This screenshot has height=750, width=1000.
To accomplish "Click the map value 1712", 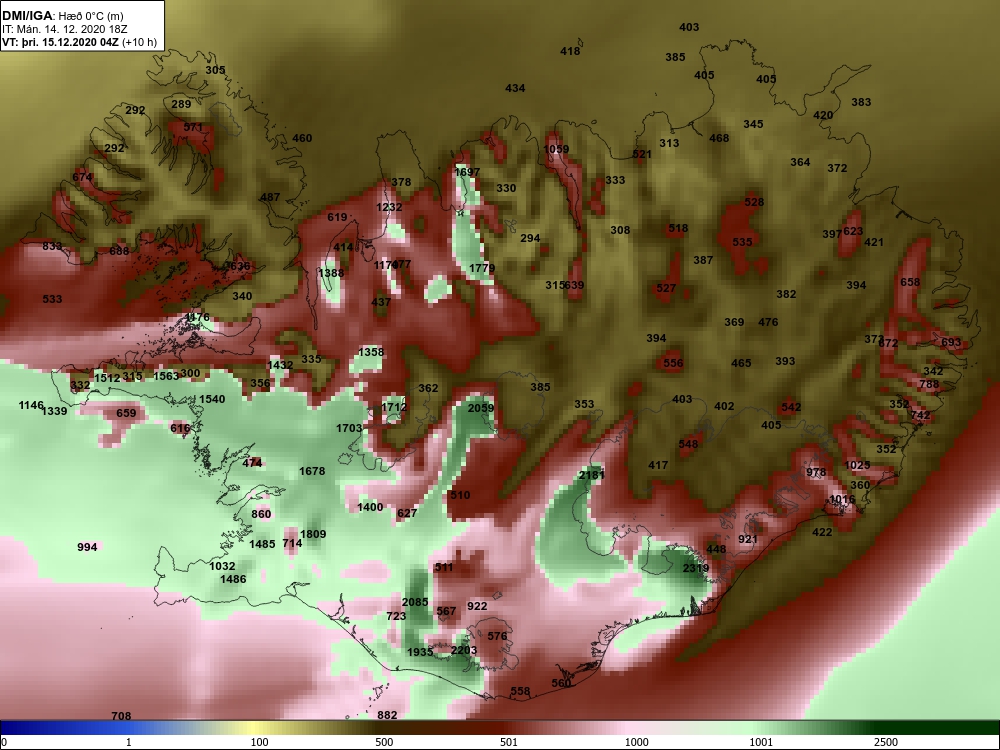I will pos(393,407).
